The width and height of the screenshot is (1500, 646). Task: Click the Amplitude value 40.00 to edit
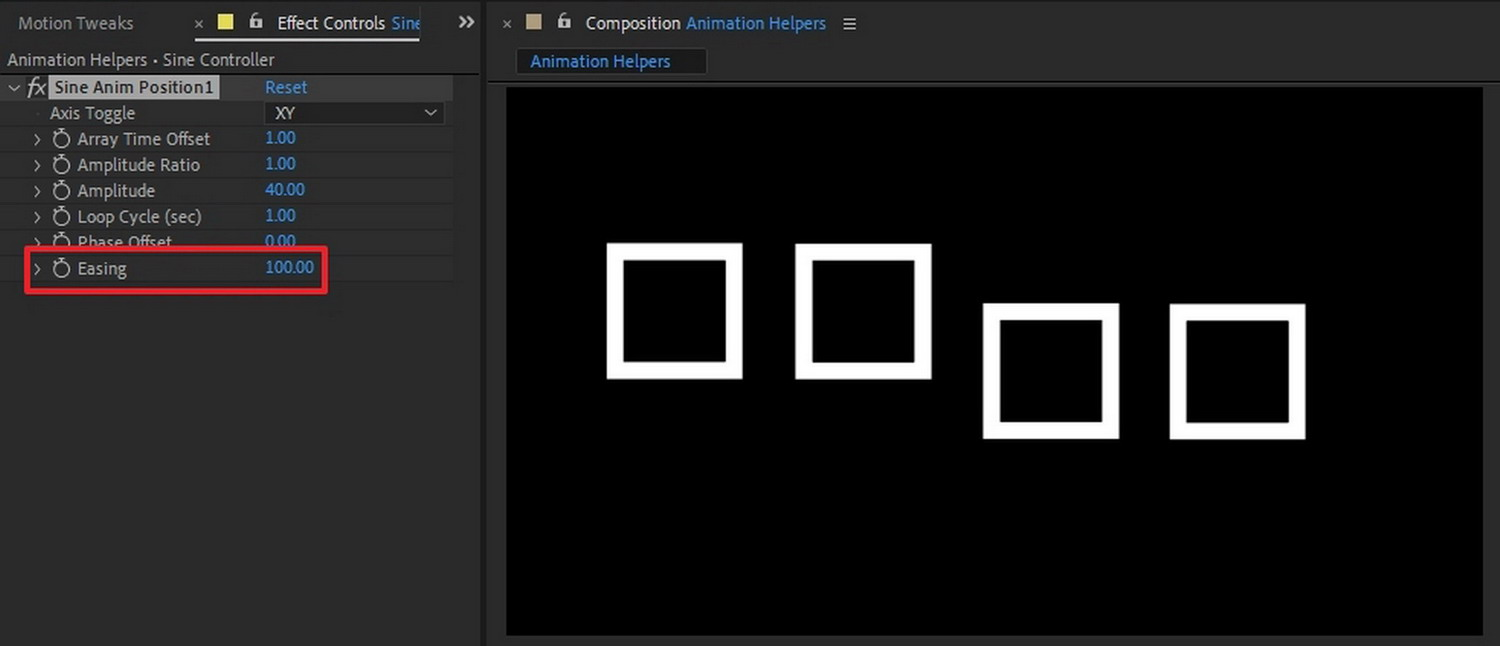[284, 189]
